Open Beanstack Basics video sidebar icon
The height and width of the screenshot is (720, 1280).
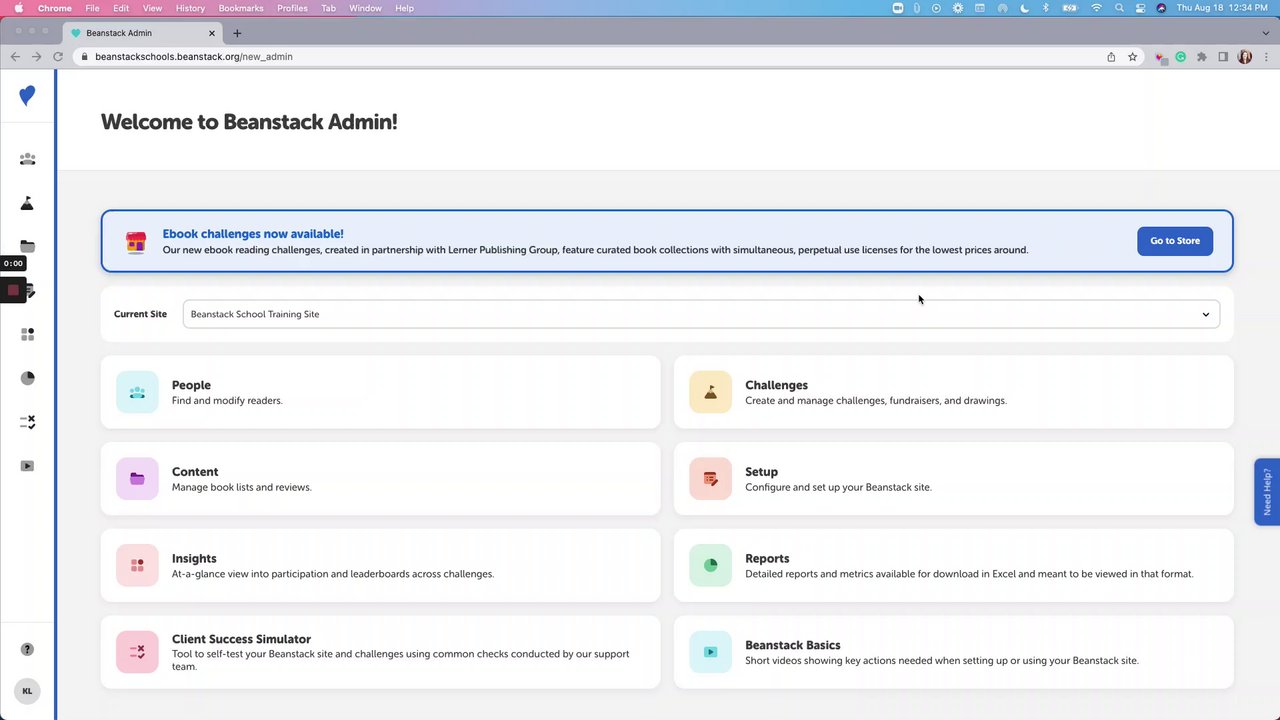27,466
